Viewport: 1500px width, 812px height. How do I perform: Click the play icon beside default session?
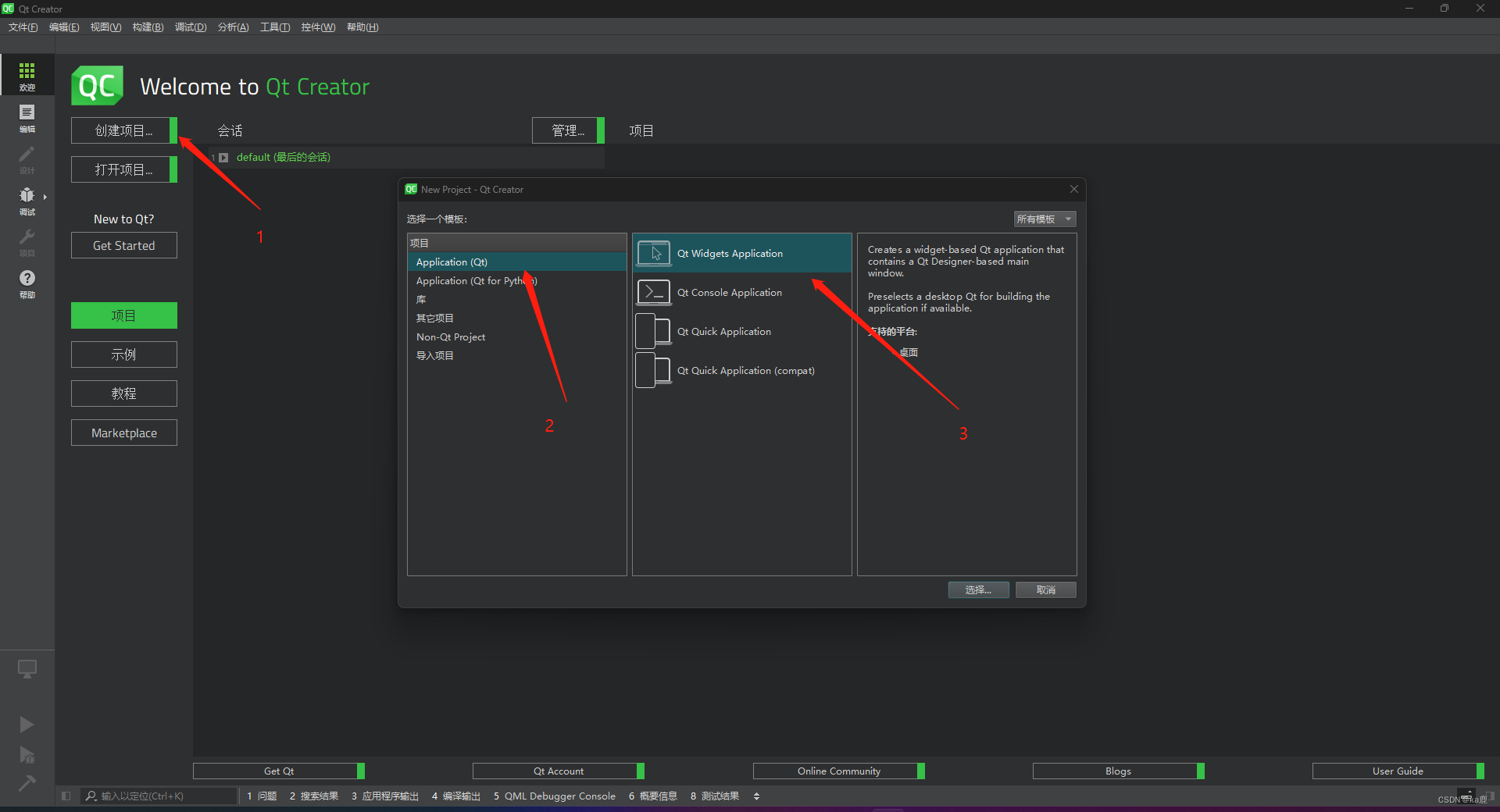click(x=223, y=157)
